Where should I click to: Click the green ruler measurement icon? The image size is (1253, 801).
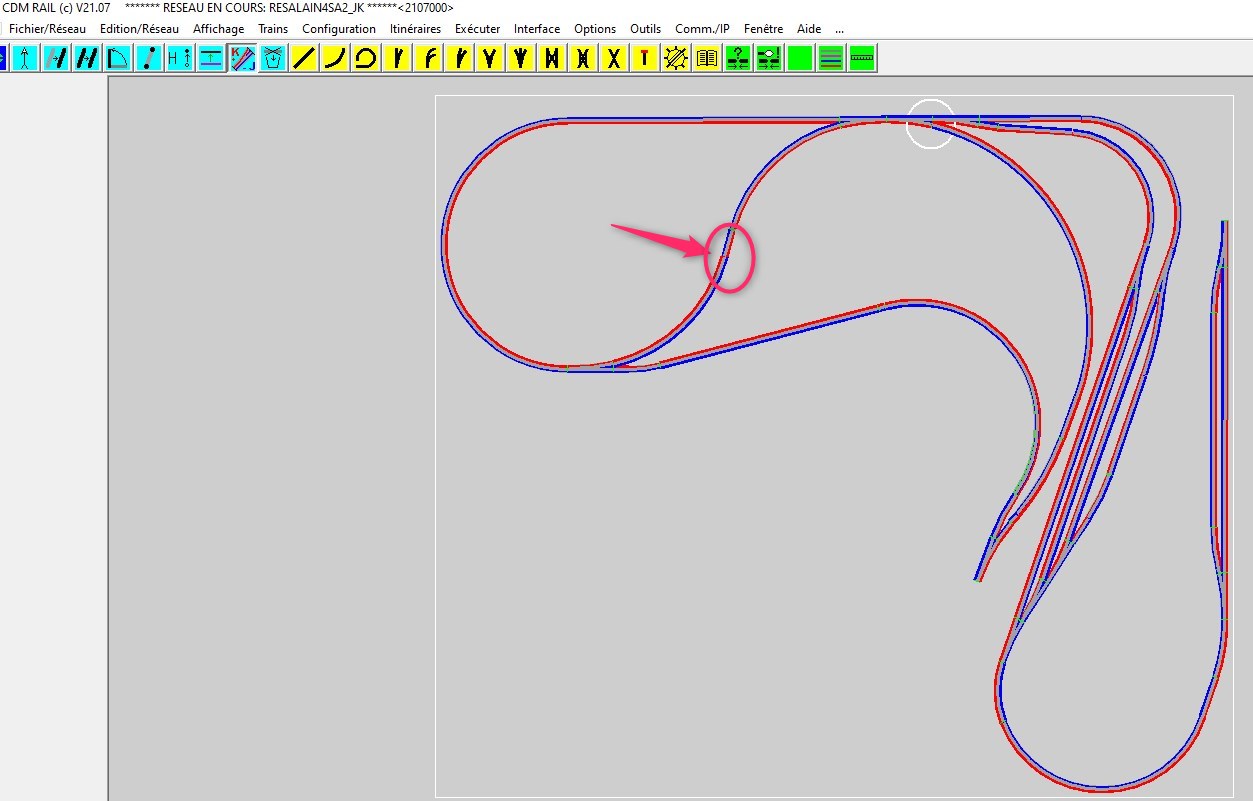[x=862, y=58]
